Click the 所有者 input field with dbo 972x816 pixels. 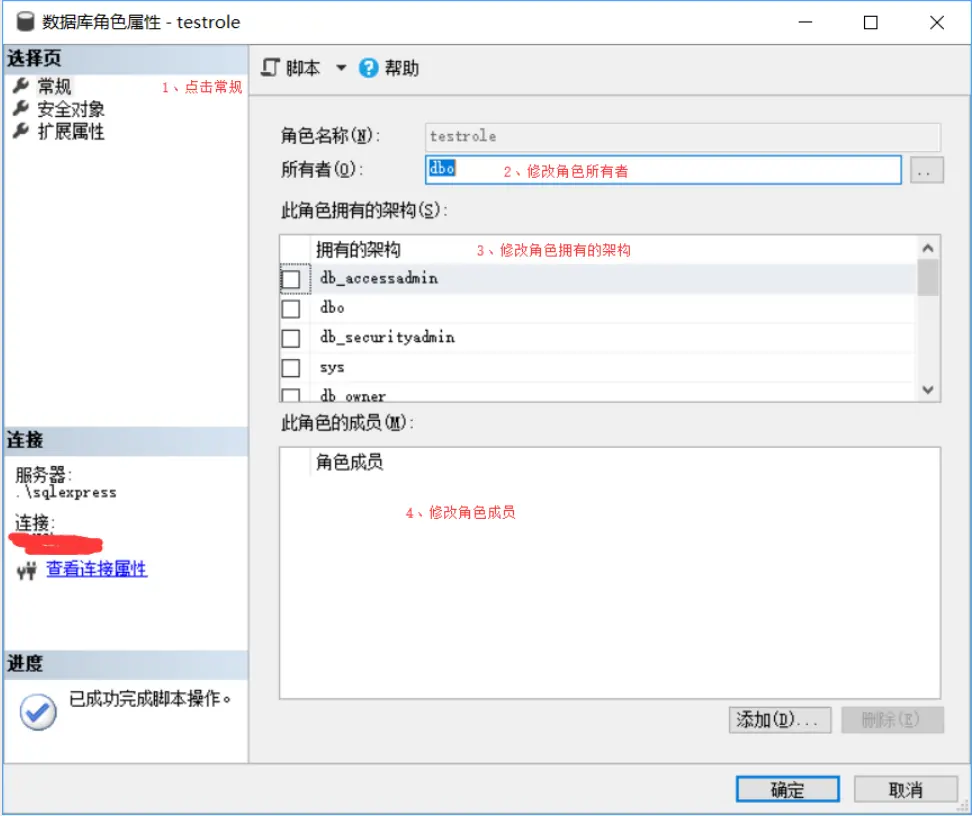(x=663, y=169)
